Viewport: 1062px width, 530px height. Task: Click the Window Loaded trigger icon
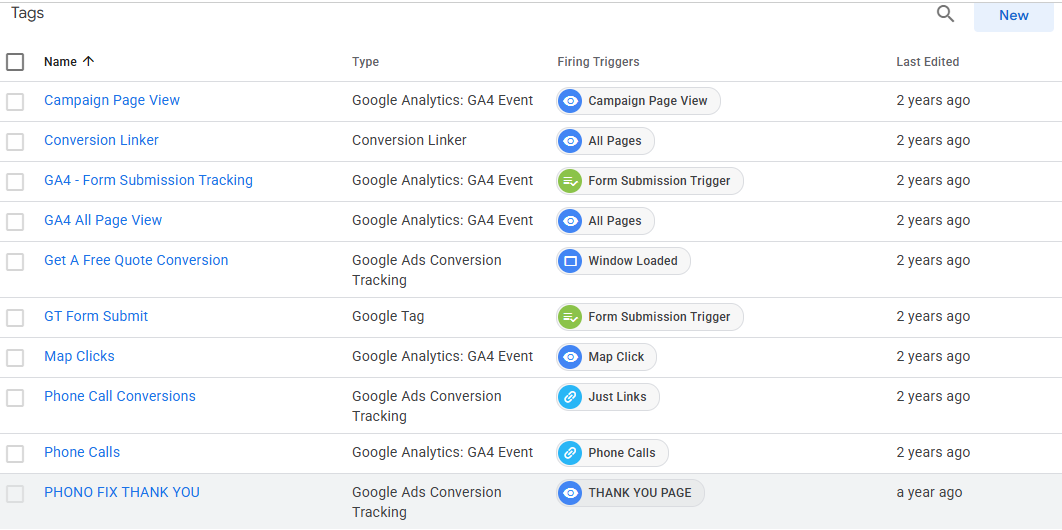pos(570,261)
